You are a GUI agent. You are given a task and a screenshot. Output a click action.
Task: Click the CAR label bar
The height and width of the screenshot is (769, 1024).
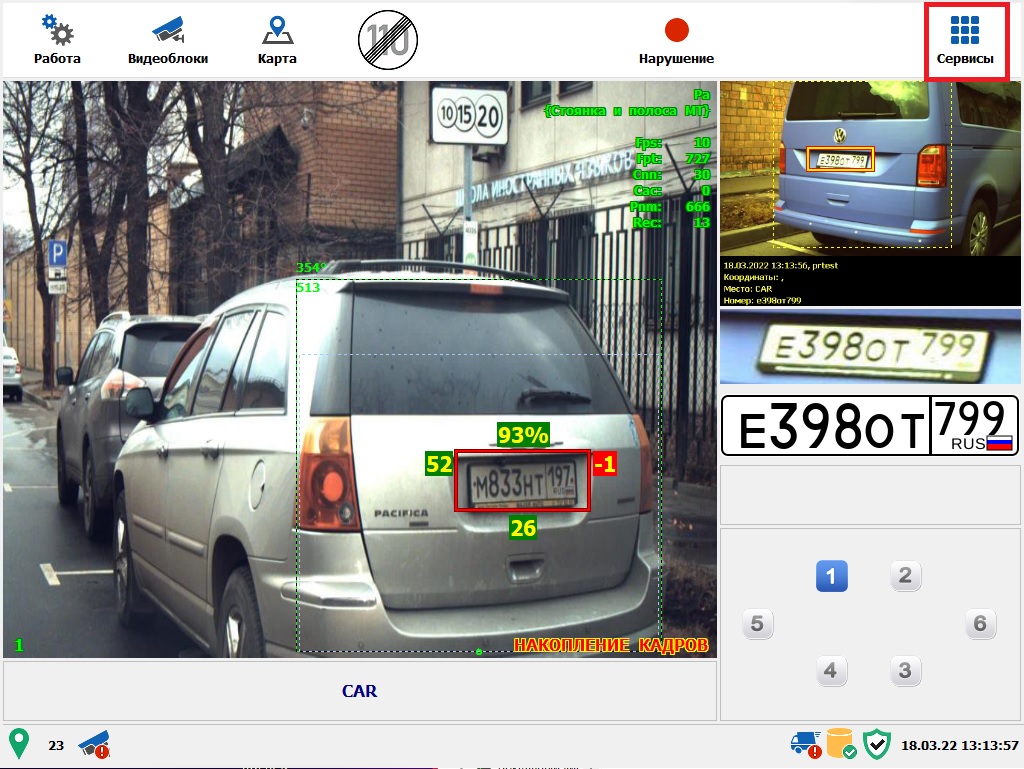tap(359, 691)
